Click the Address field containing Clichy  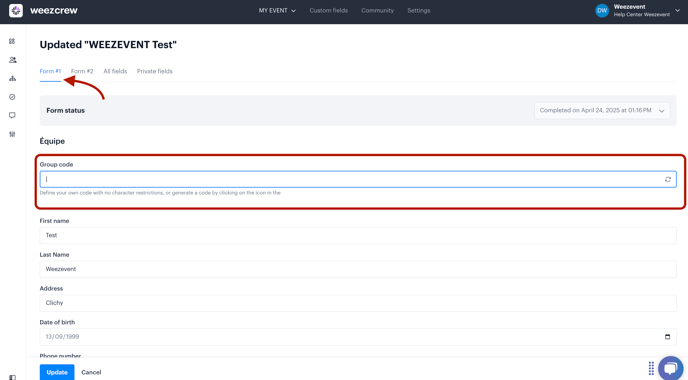click(x=358, y=303)
